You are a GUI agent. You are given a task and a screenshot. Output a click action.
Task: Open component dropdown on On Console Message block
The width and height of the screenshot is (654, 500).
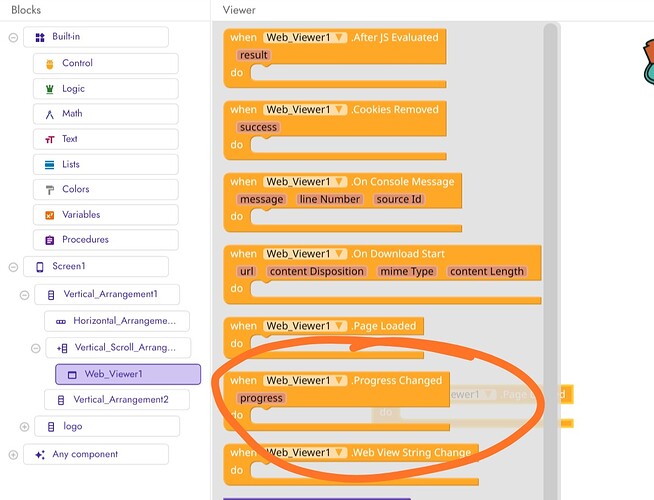point(305,182)
